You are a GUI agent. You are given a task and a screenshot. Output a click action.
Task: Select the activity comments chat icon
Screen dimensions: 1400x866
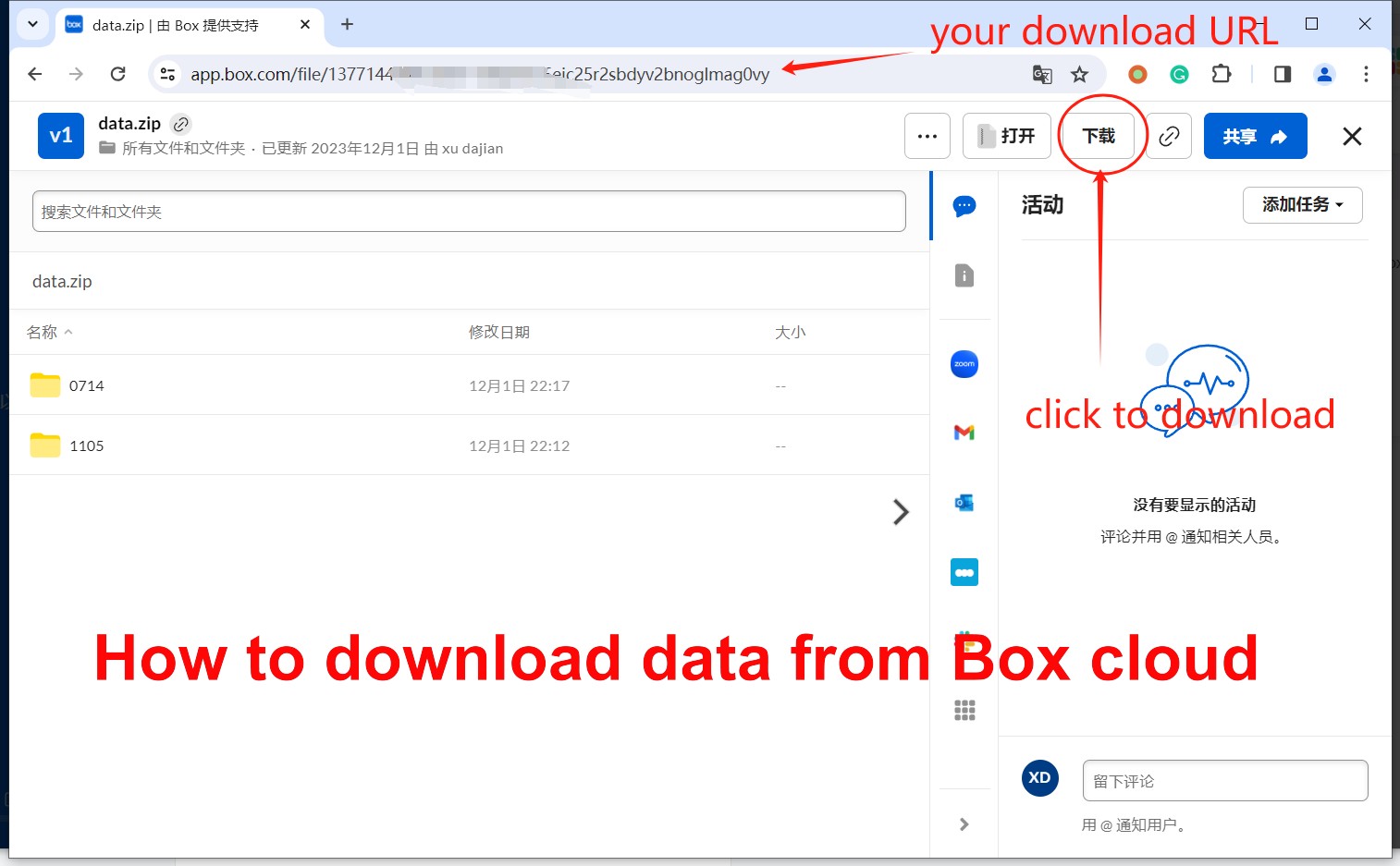point(964,205)
